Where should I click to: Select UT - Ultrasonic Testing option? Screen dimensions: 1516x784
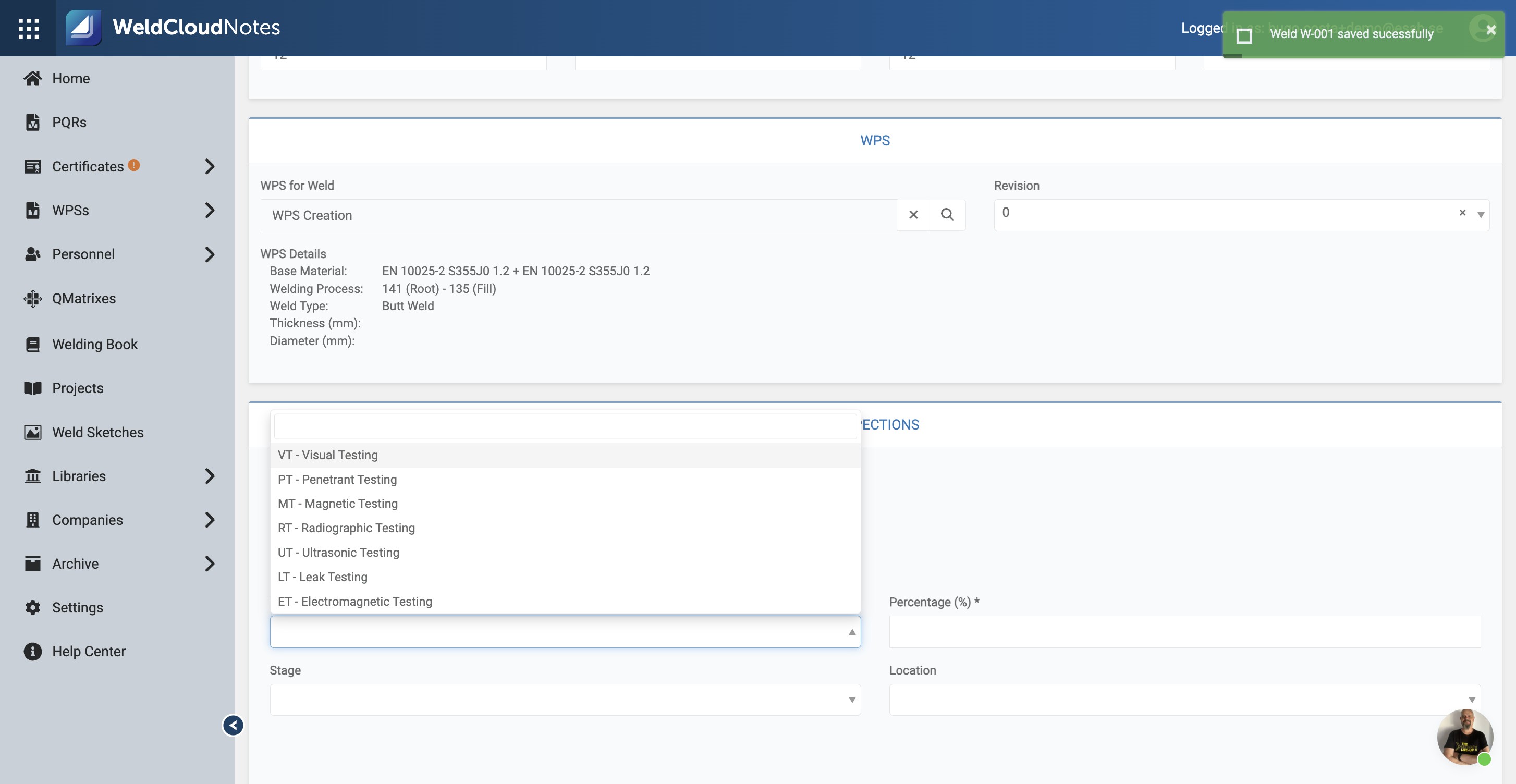565,553
